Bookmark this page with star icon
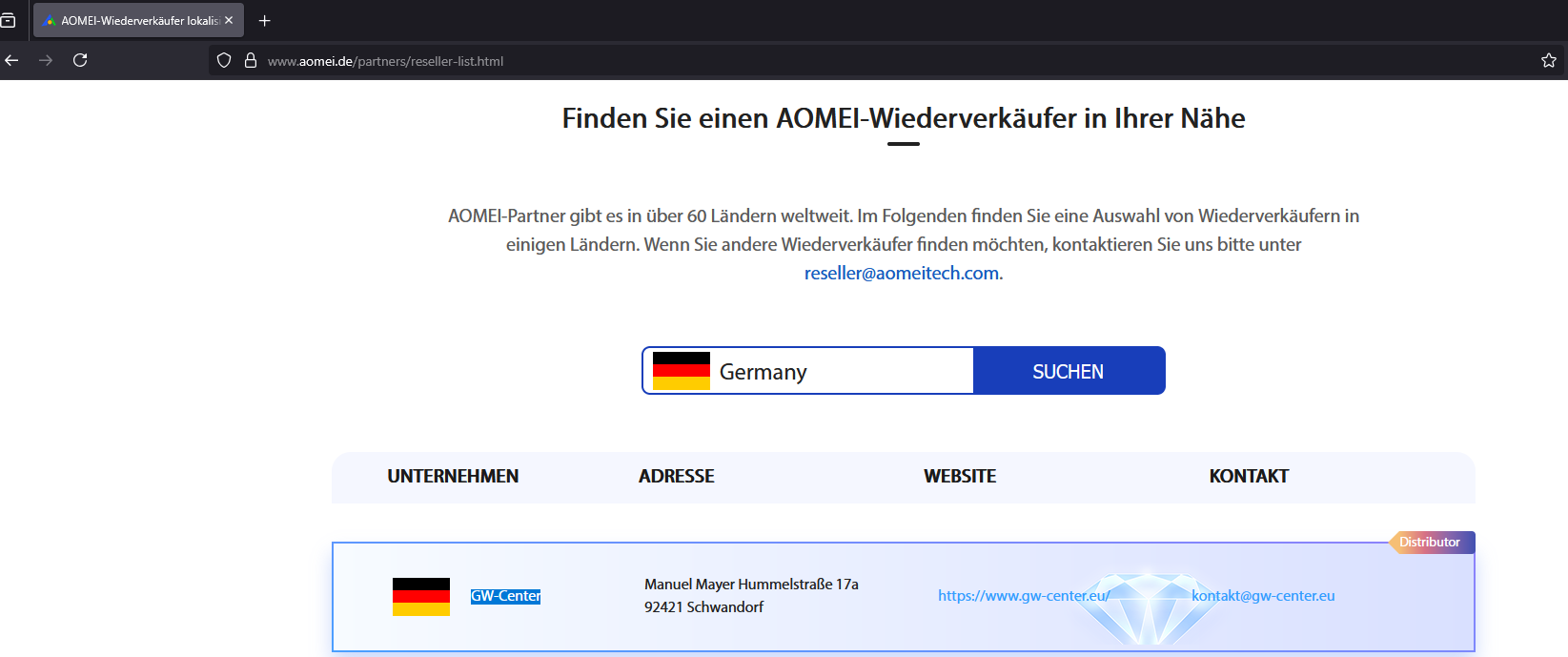 [x=1548, y=60]
